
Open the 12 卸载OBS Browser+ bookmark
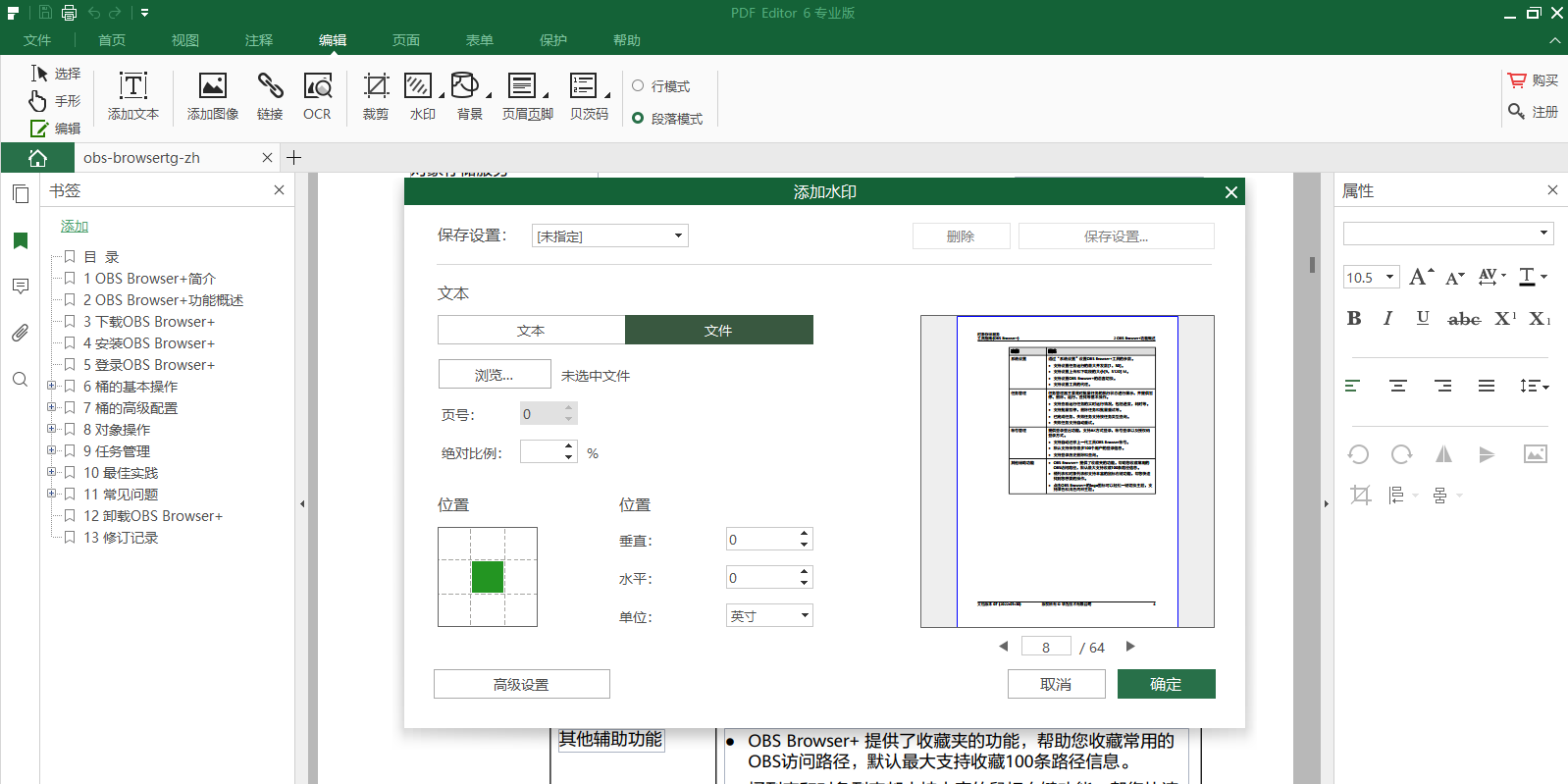coord(153,515)
